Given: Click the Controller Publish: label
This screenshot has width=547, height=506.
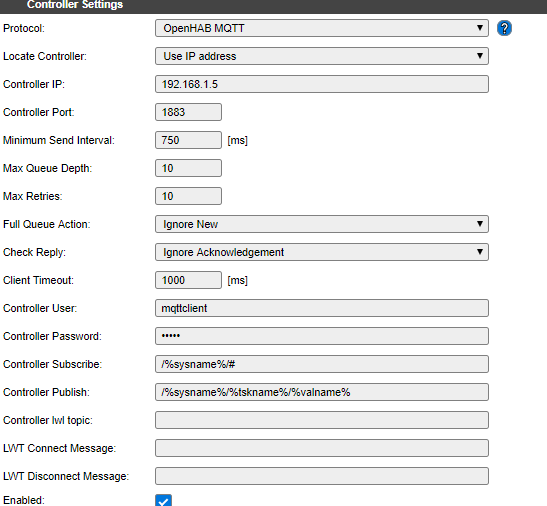Looking at the screenshot, I should pyautogui.click(x=46, y=392).
